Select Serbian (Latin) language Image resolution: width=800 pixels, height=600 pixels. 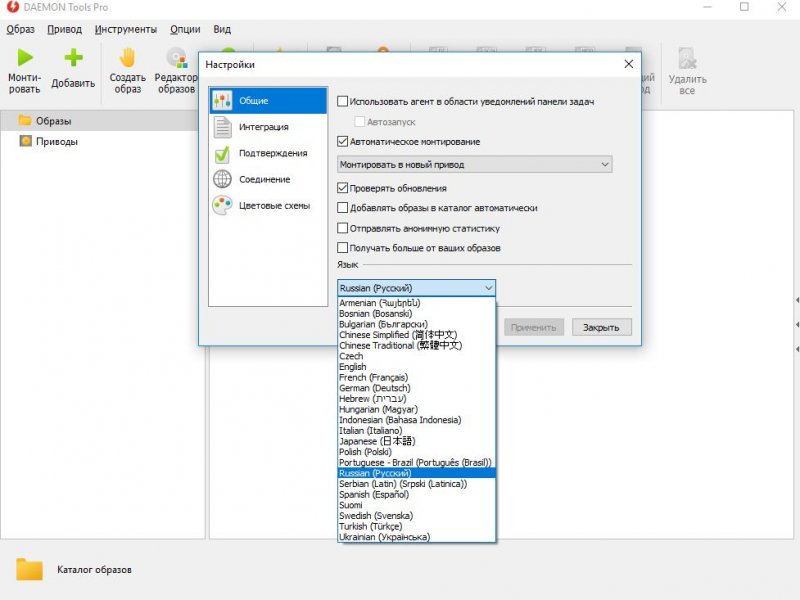(416, 484)
